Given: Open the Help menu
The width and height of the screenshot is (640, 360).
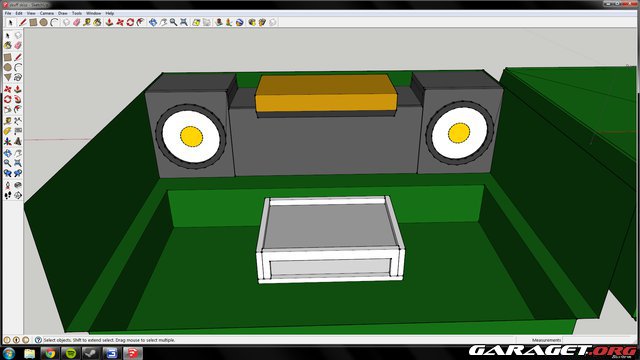Looking at the screenshot, I should pyautogui.click(x=109, y=13).
